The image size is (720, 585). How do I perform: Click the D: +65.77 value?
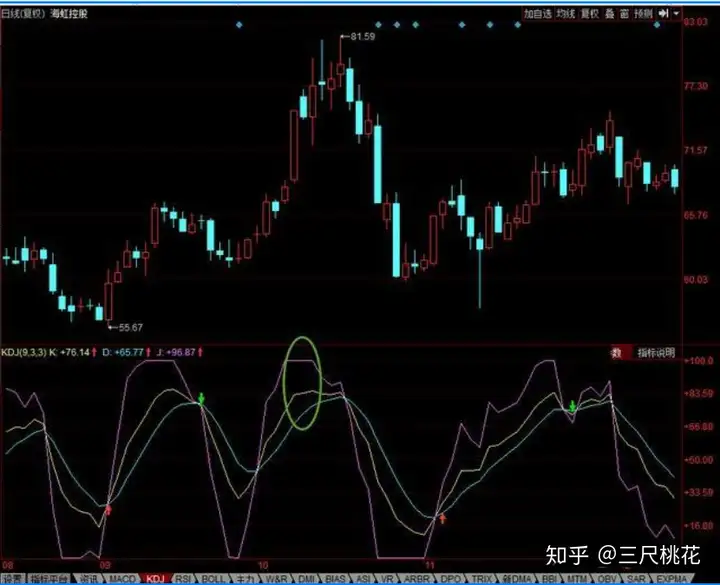point(124,352)
